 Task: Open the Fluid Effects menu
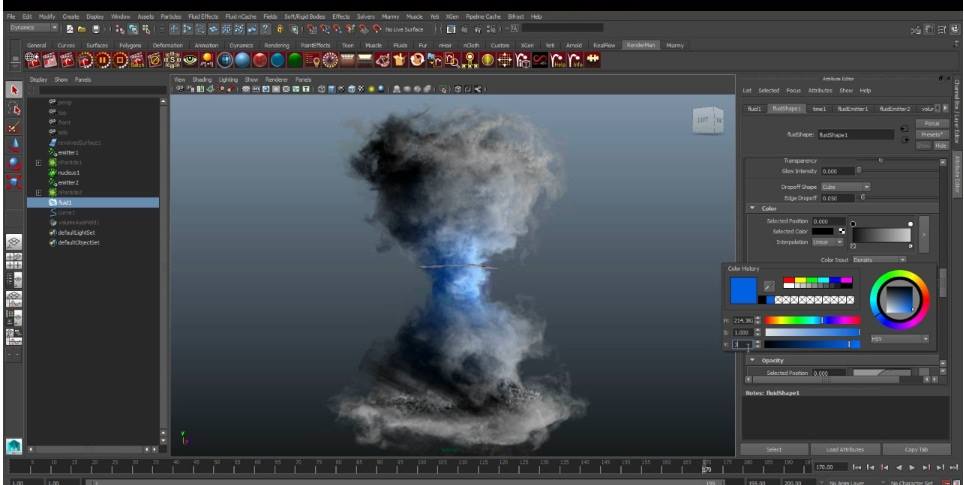[x=203, y=17]
